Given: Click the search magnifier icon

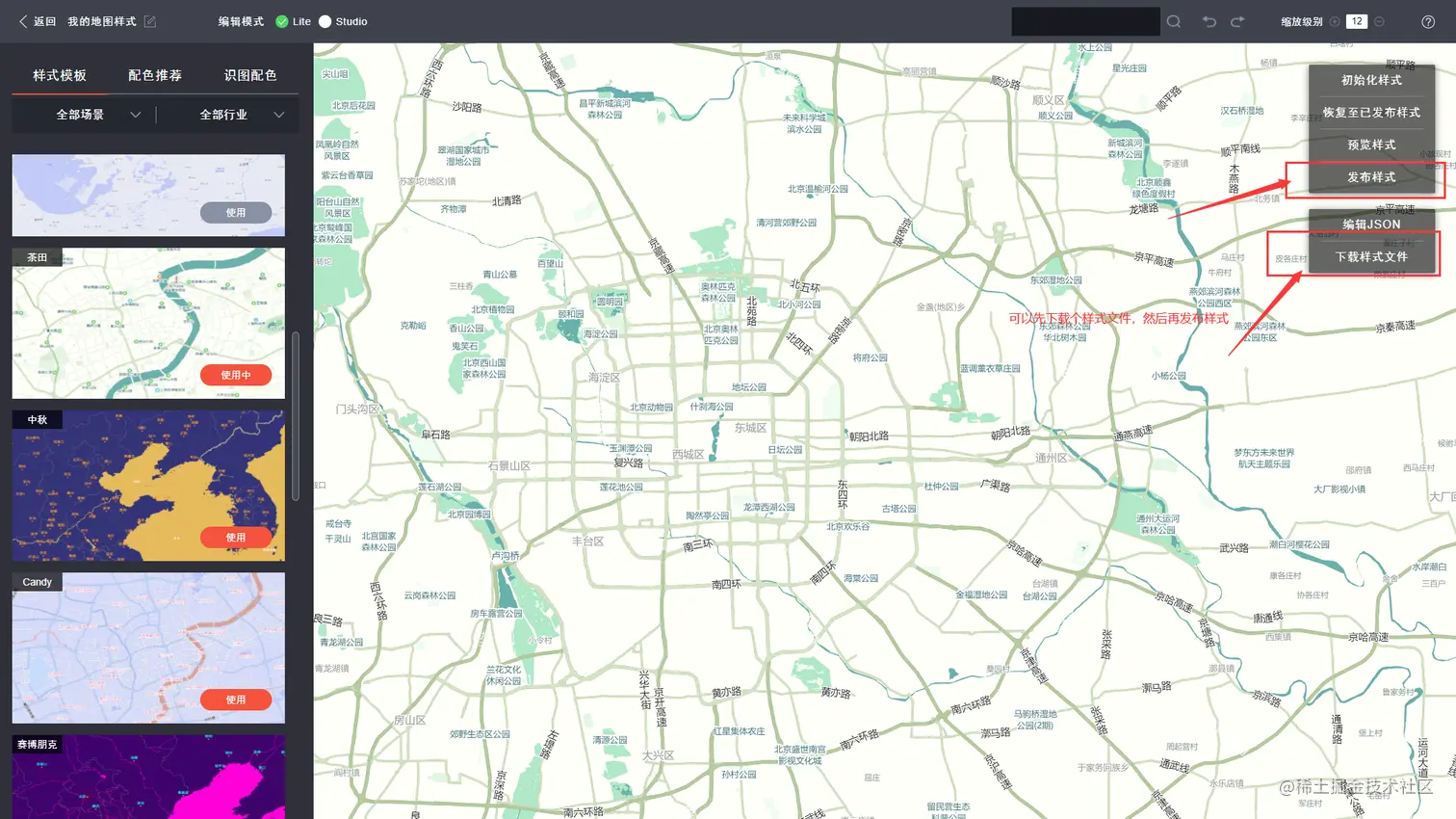Looking at the screenshot, I should point(1174,21).
